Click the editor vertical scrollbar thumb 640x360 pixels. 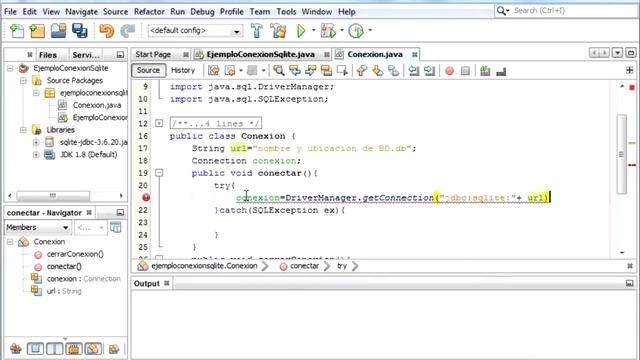pyautogui.click(x=622, y=154)
